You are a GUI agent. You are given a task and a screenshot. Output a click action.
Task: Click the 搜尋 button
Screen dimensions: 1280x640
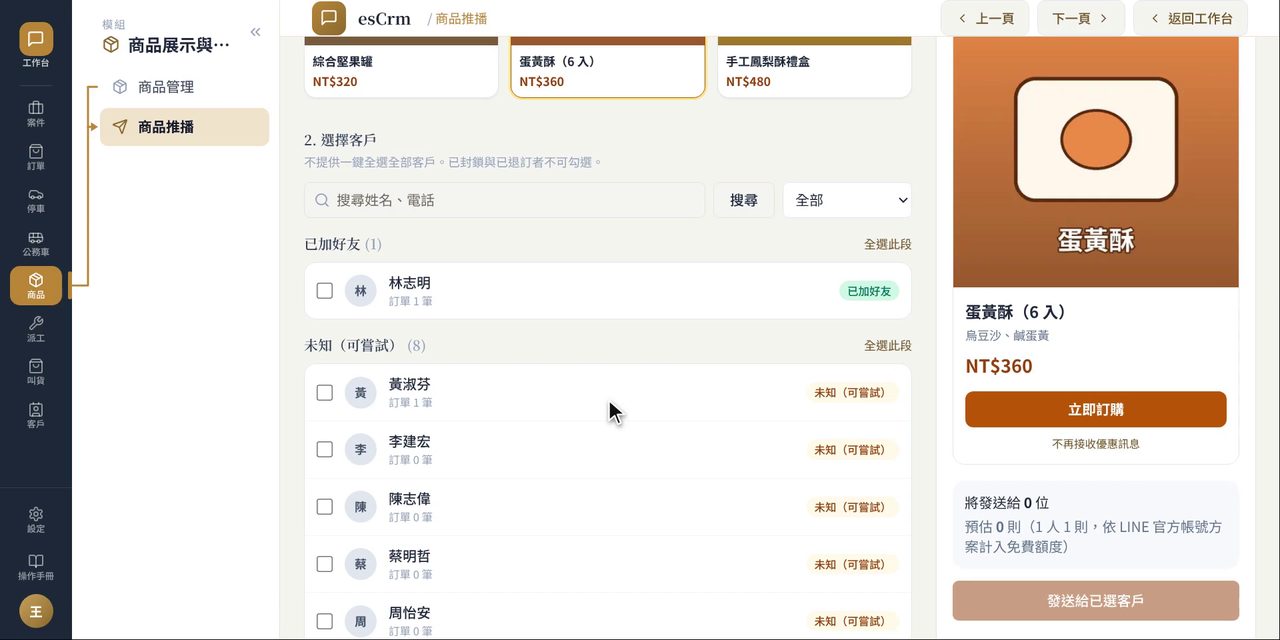click(743, 200)
